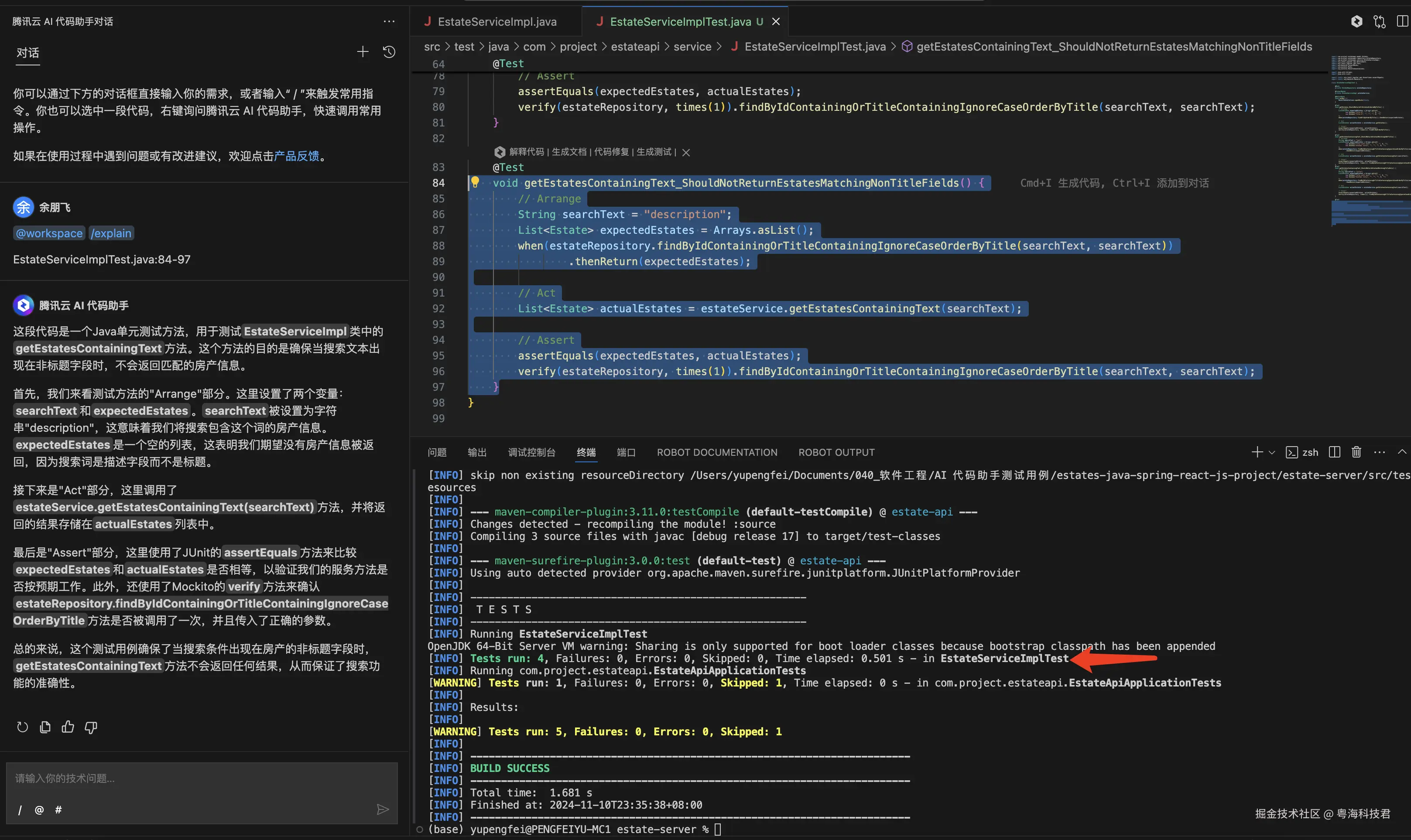The width and height of the screenshot is (1411, 840).
Task: Collapse the terminal panel with chevron
Action: point(1402,452)
